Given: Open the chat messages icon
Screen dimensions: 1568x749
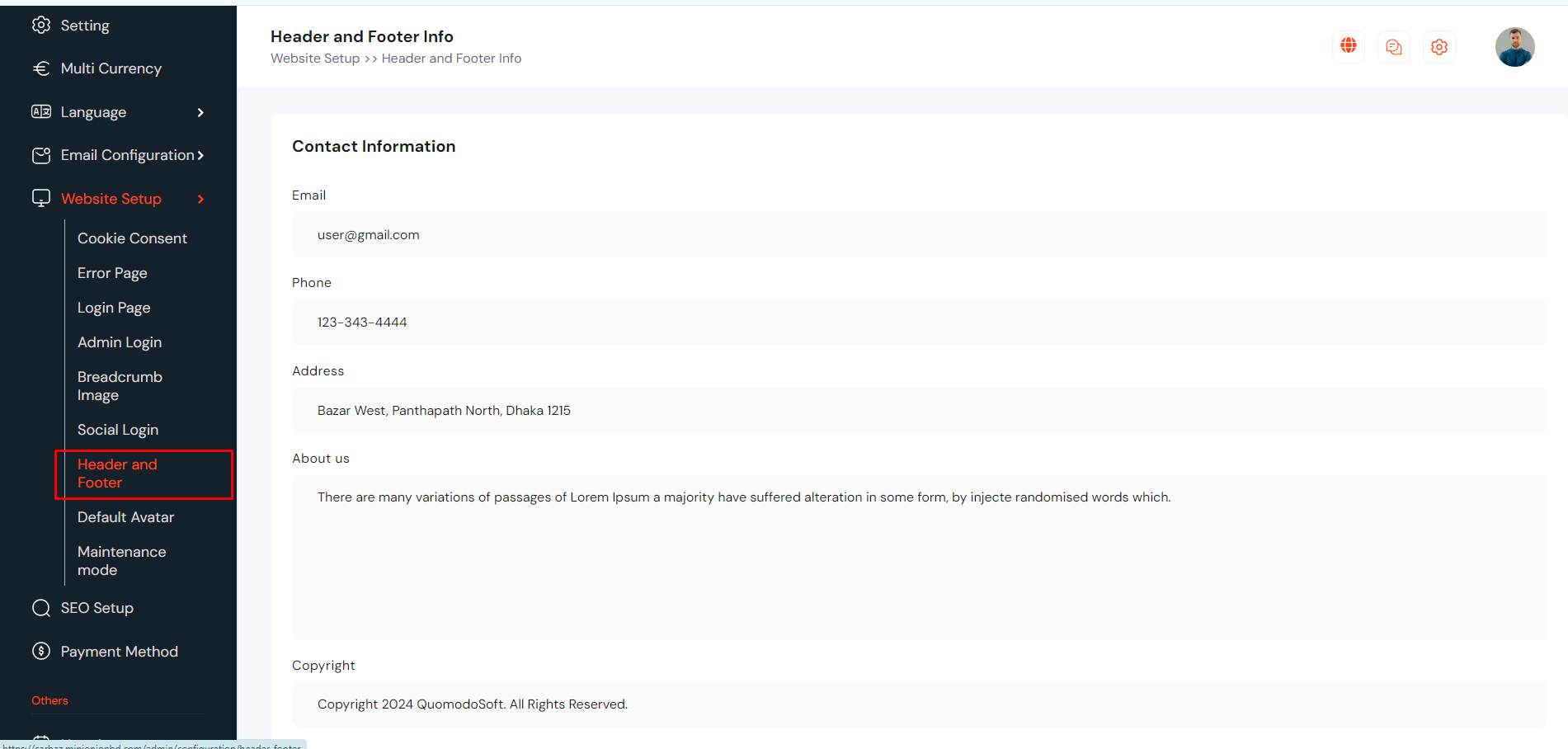Looking at the screenshot, I should click(x=1394, y=47).
